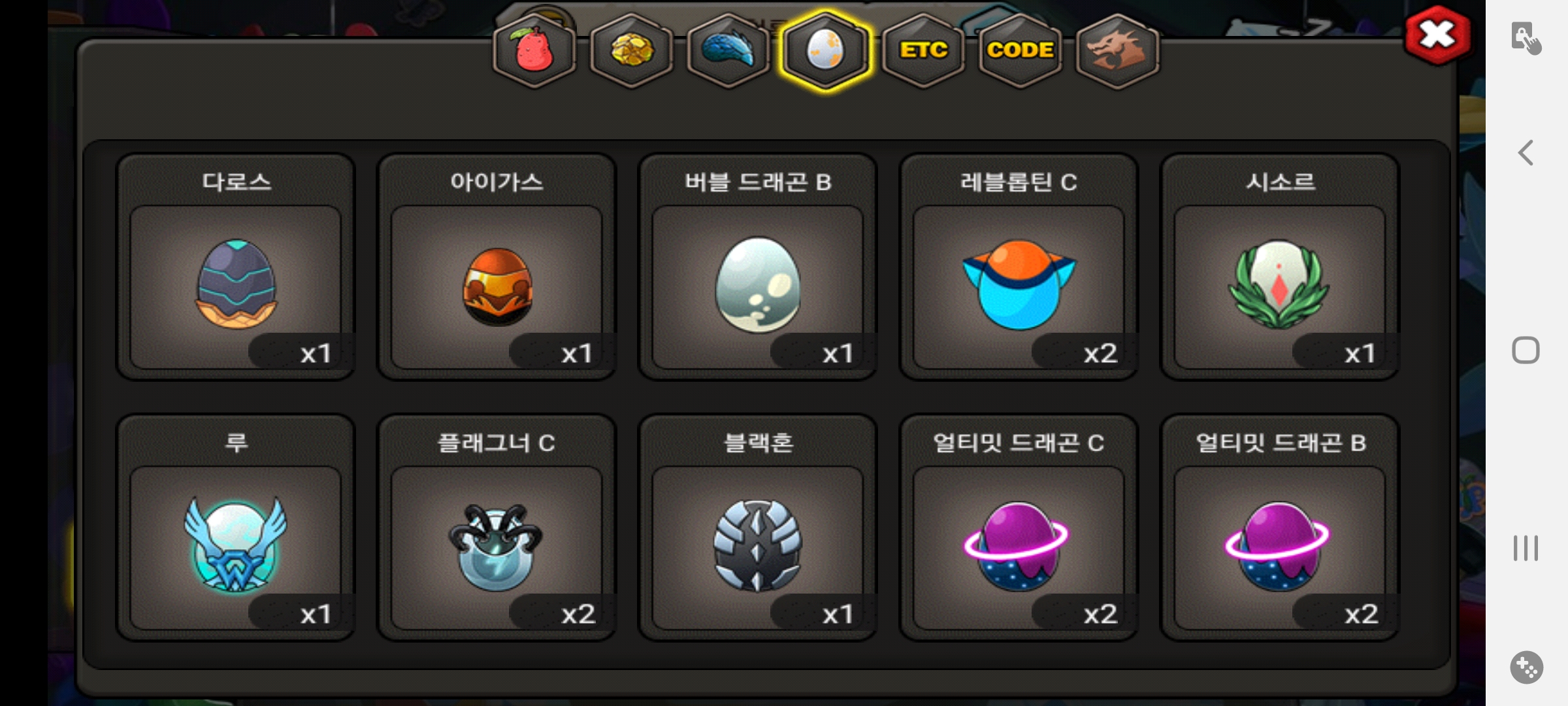1568x706 pixels.
Task: Switch to the gold nugget tab
Action: 631,51
